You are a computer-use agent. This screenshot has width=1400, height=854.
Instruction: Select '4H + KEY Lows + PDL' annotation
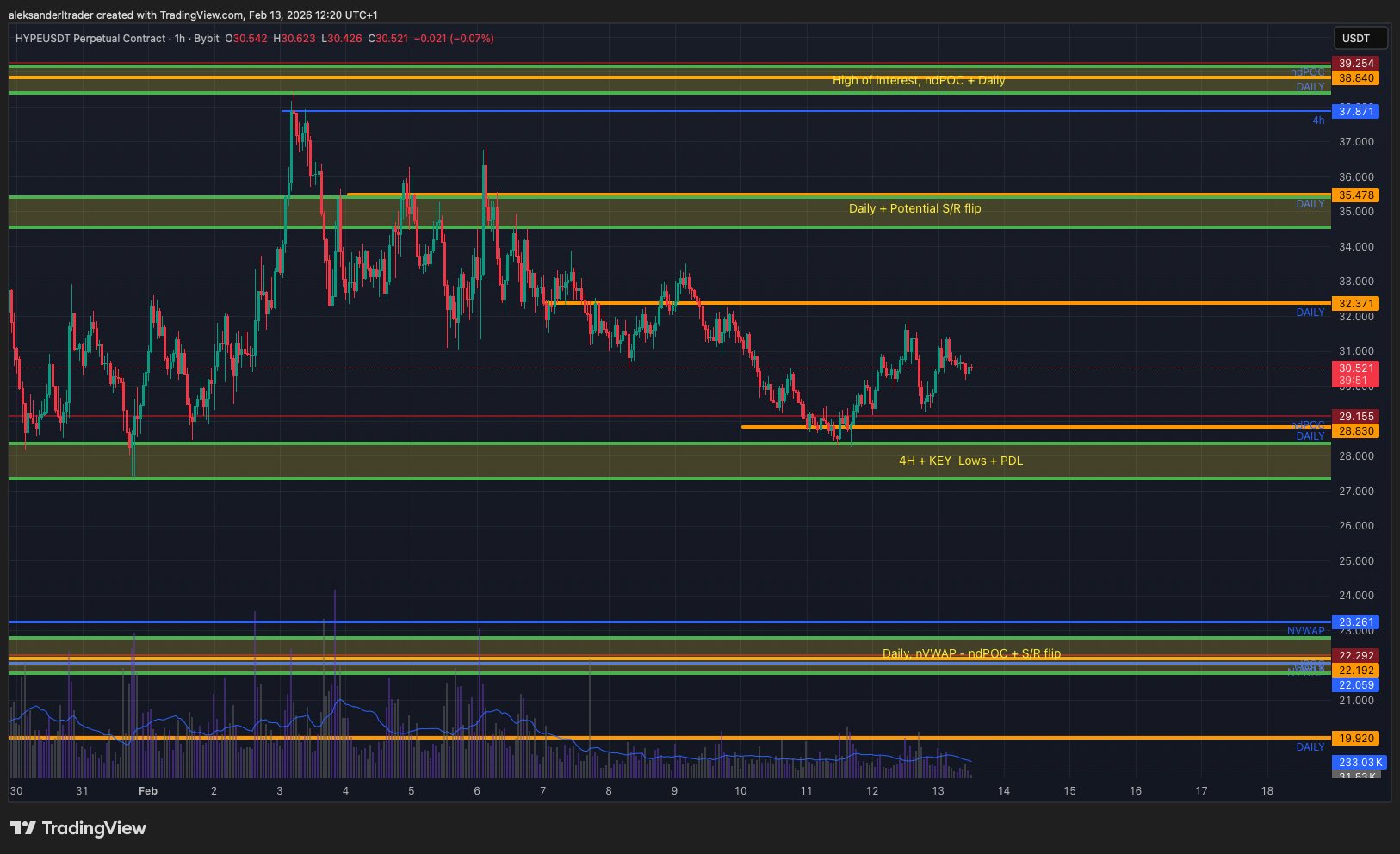click(961, 461)
